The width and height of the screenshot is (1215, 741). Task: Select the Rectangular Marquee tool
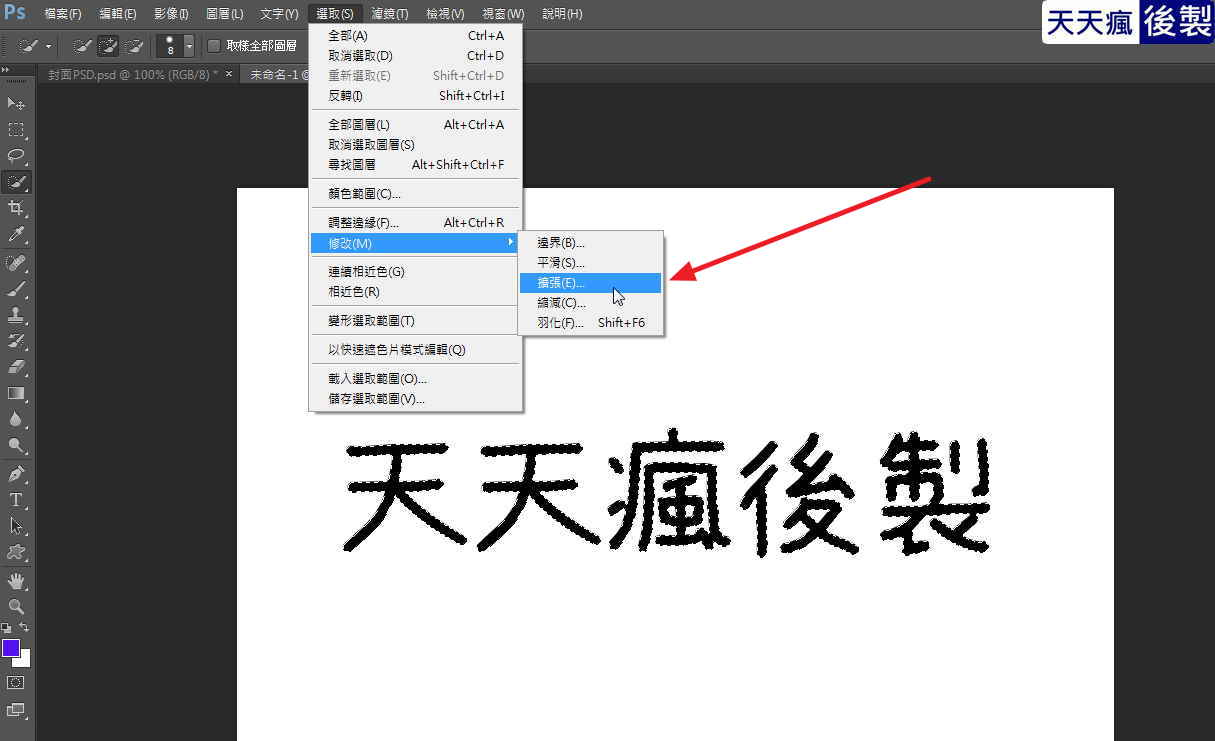click(x=17, y=130)
